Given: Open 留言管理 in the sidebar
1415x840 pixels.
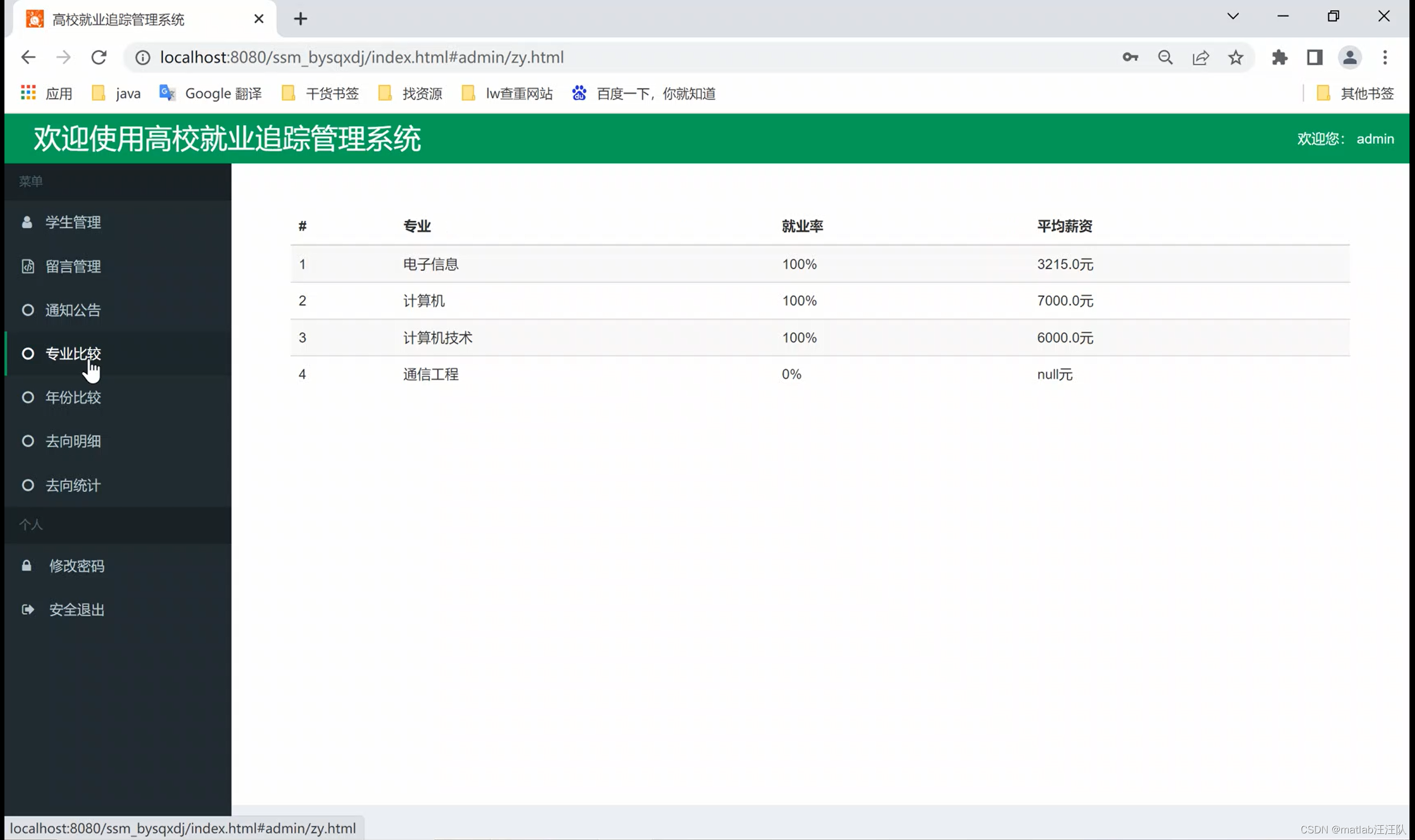Looking at the screenshot, I should [x=73, y=266].
